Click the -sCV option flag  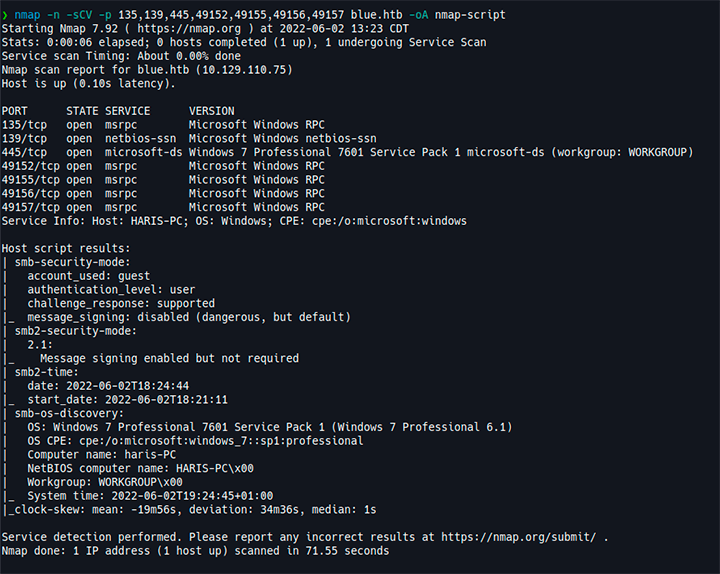pos(79,15)
